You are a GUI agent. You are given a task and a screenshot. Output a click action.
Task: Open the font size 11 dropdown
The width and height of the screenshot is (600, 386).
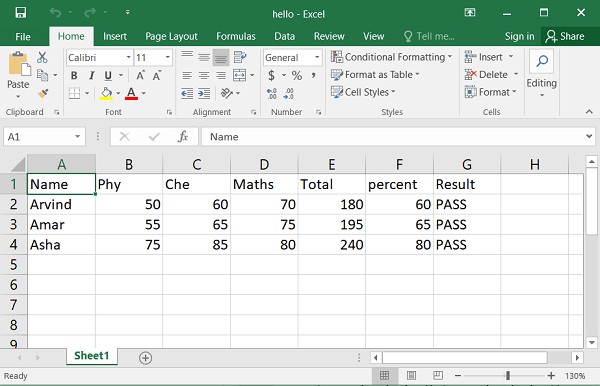167,57
